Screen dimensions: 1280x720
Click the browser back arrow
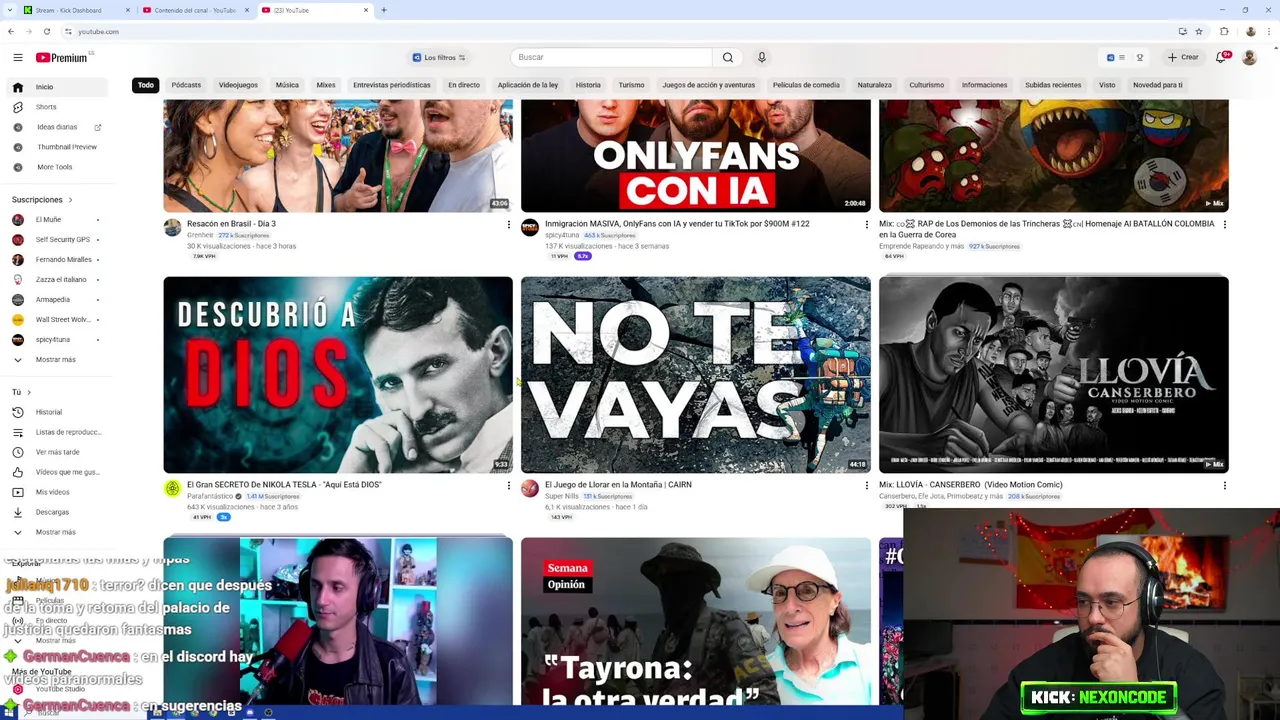[11, 31]
